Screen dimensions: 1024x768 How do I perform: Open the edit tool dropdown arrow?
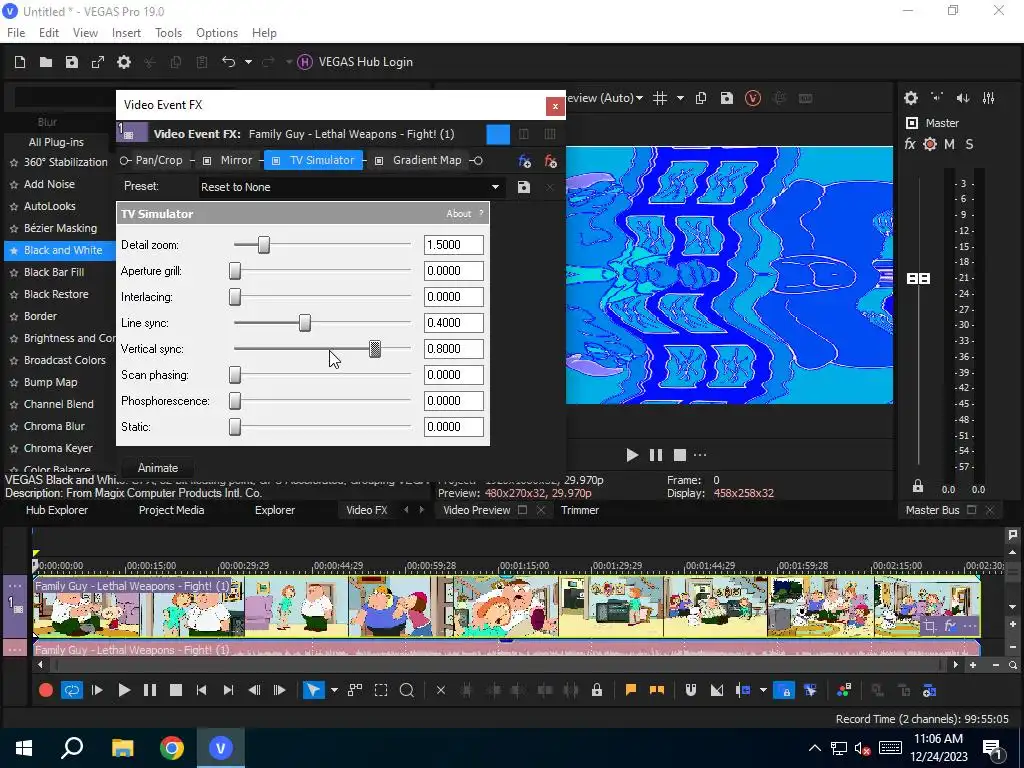(334, 690)
